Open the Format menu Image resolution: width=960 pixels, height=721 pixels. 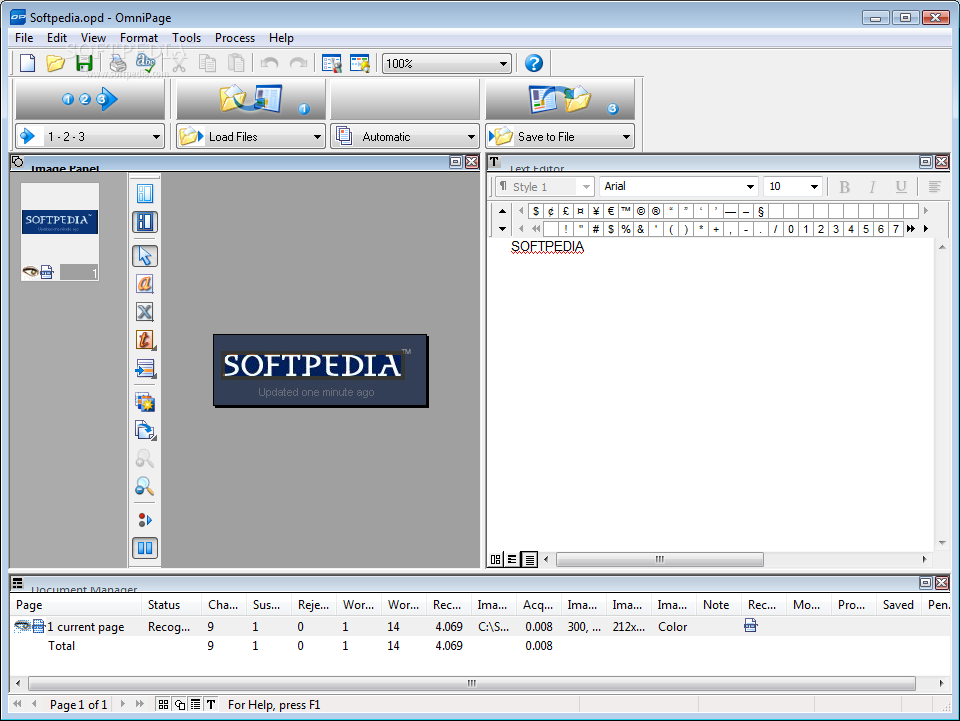[139, 38]
